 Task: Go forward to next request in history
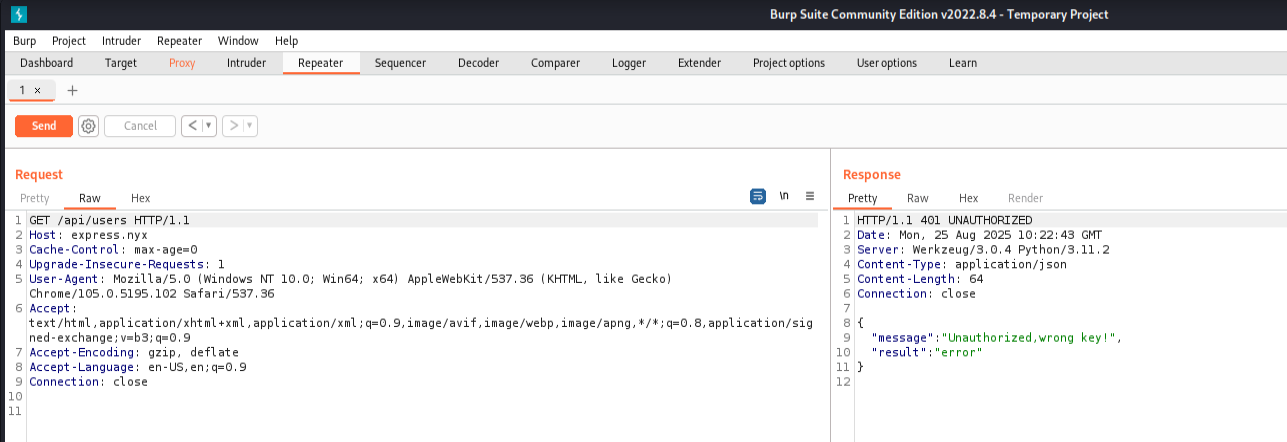coord(233,126)
